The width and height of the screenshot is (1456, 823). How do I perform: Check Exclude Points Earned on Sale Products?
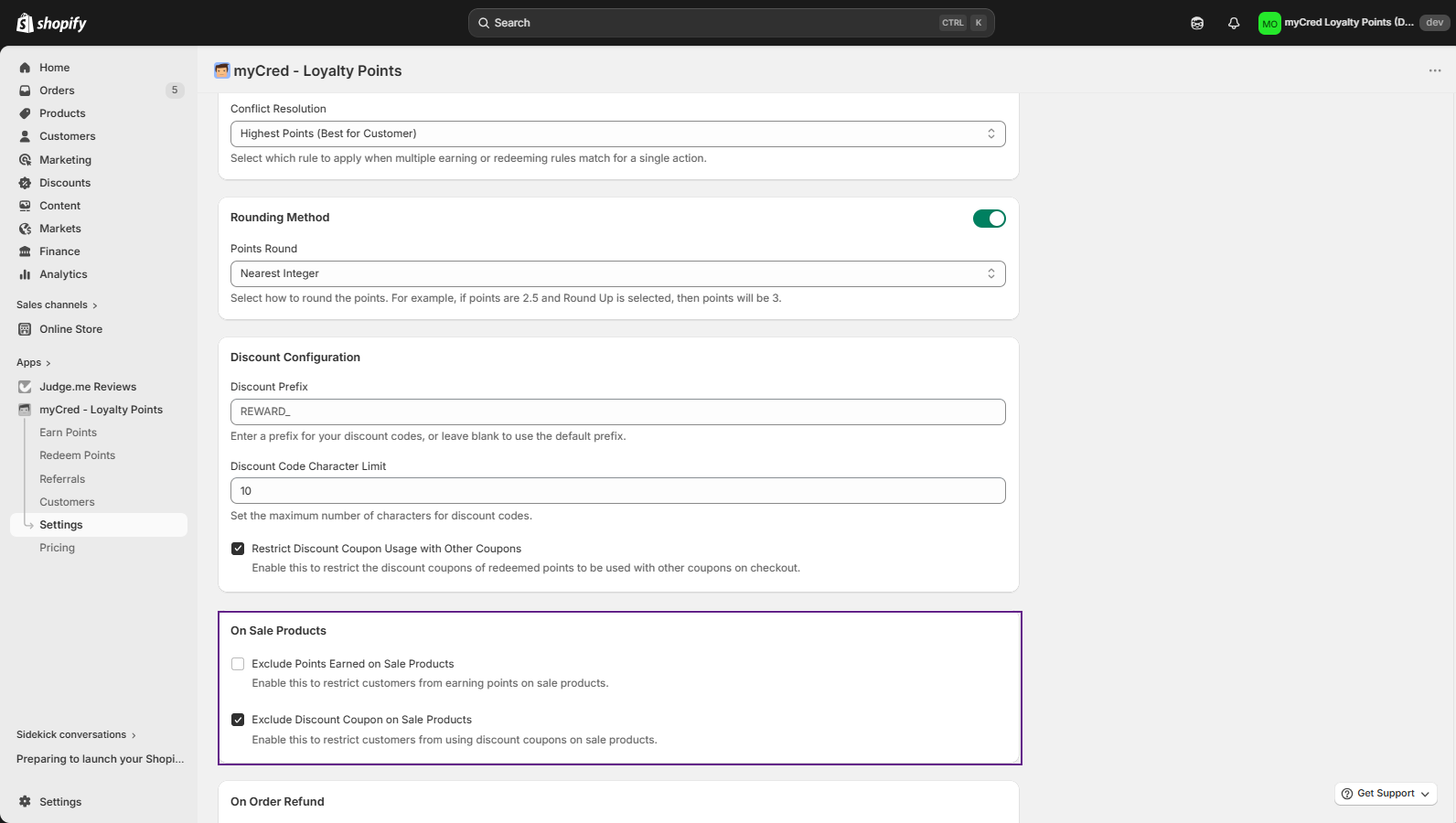pyautogui.click(x=238, y=664)
